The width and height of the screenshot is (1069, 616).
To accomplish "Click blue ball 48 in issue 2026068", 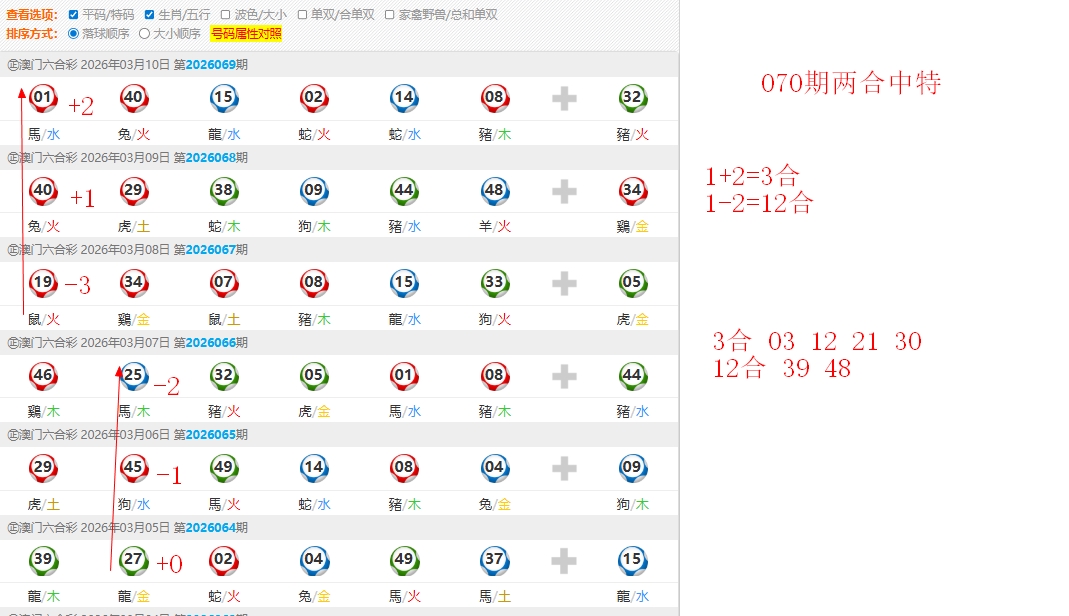I will [x=494, y=190].
